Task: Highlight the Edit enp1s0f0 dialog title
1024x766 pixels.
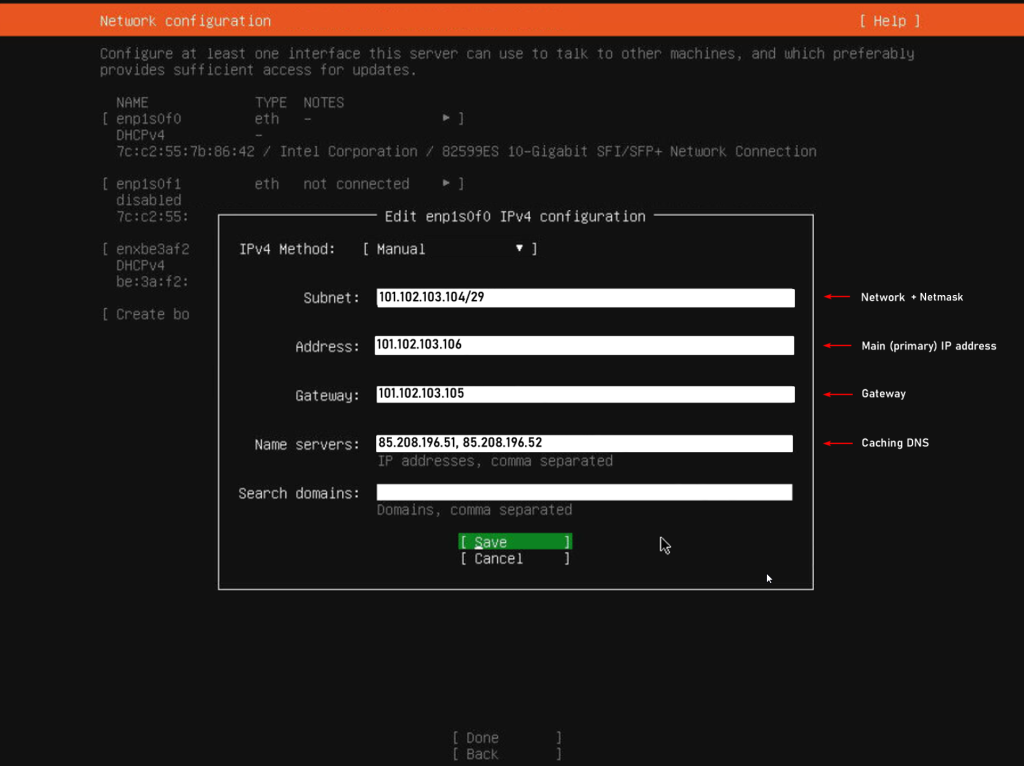Action: [515, 216]
